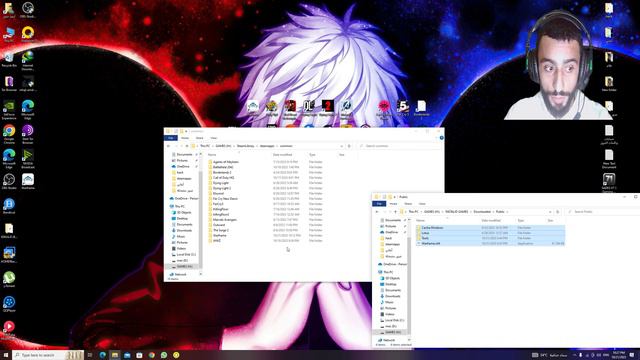
Task: Launch GeForce Experience from the desktop
Action: (9, 109)
